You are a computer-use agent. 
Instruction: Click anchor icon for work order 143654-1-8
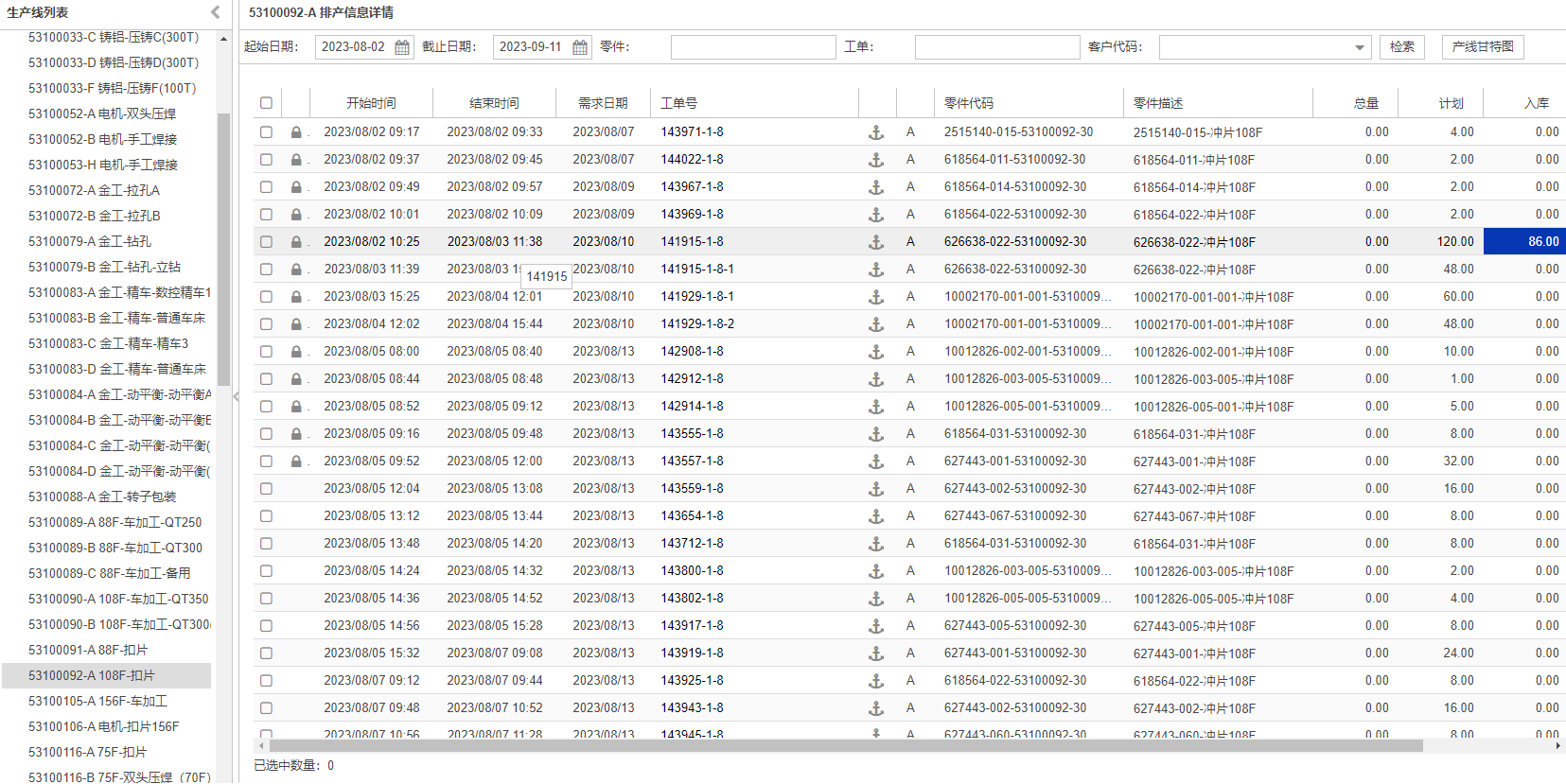876,516
